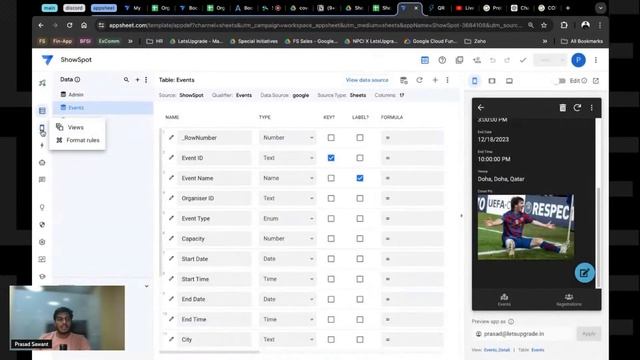Edit the Capacity column with pencil icon
This screenshot has width=640, height=360.
(x=171, y=238)
